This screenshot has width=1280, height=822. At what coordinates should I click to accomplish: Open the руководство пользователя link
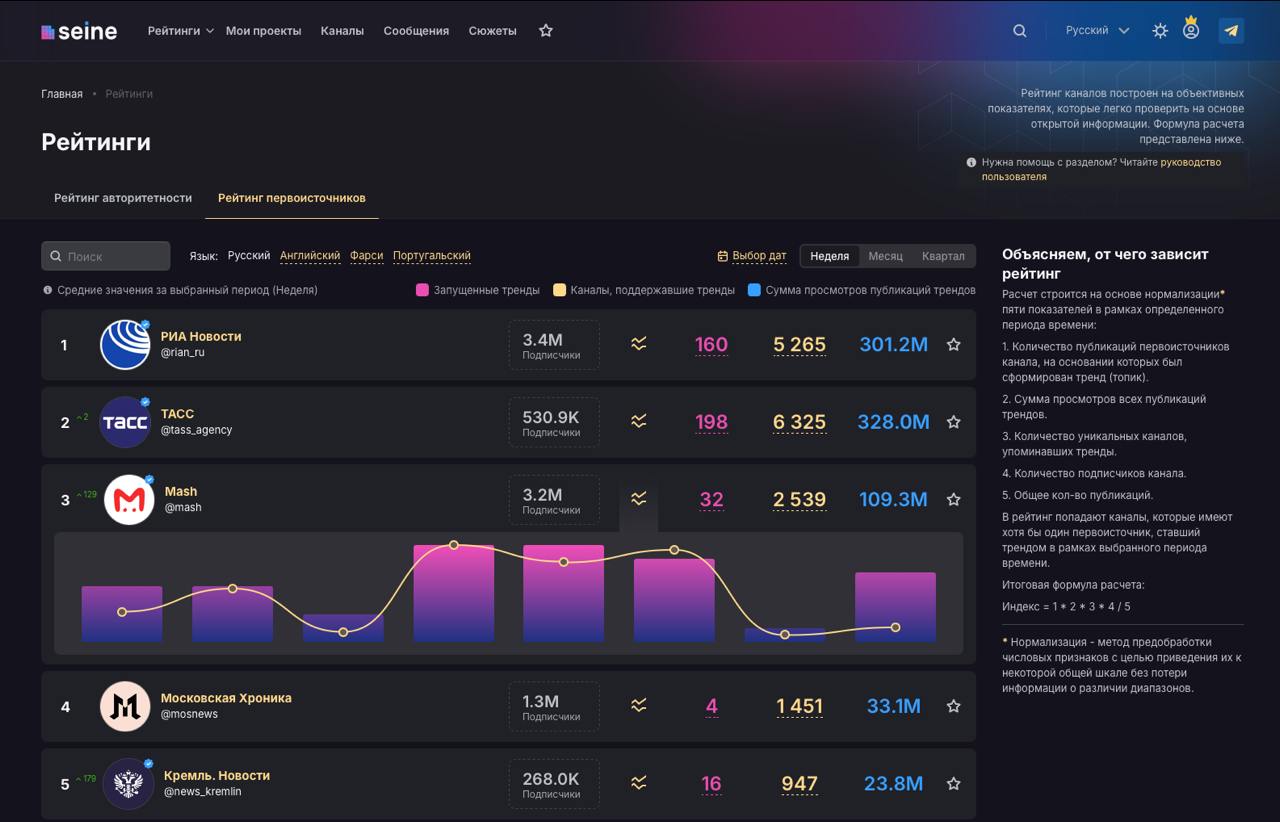(1101, 169)
